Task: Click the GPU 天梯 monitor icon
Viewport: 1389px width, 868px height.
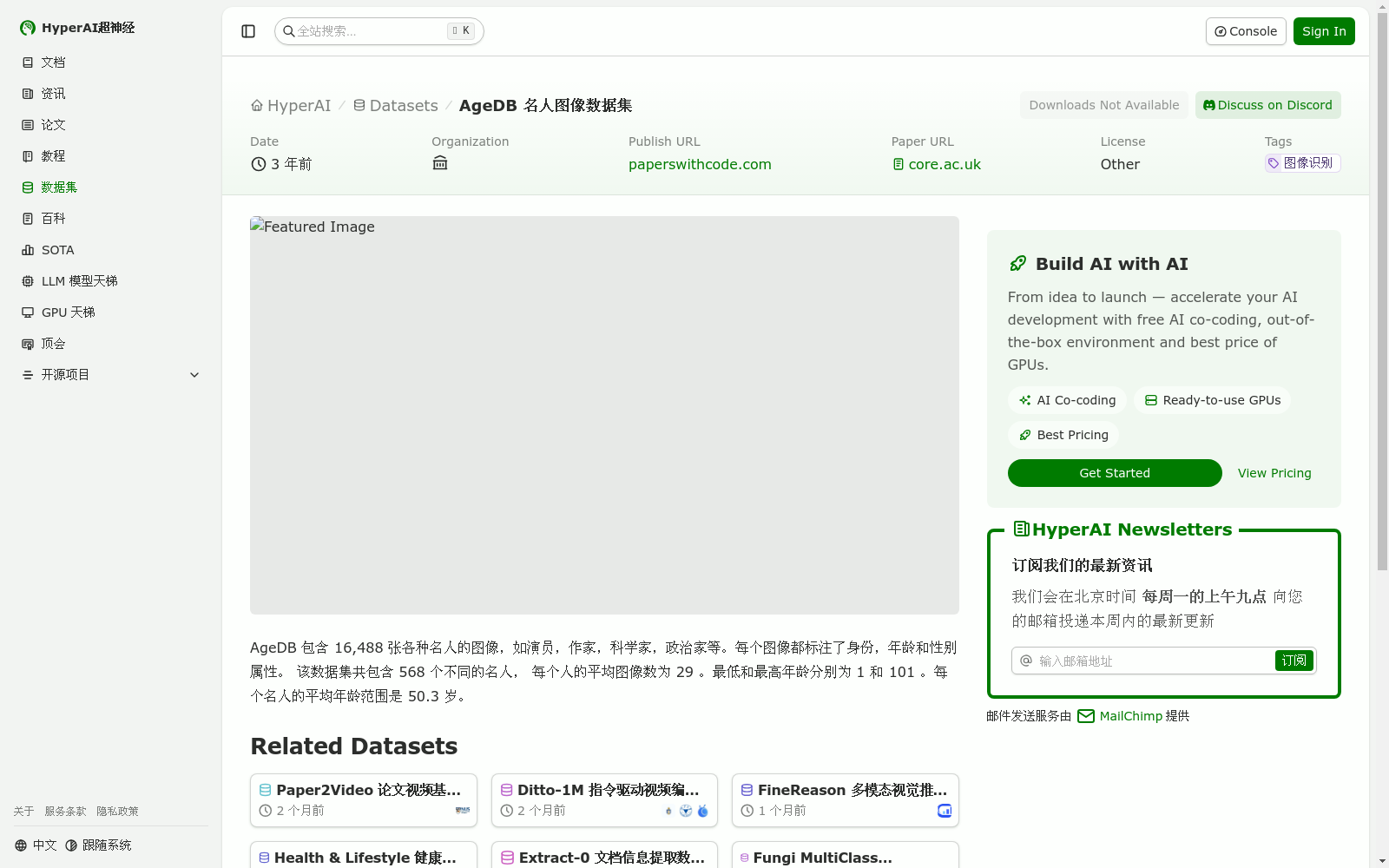Action: tap(28, 312)
